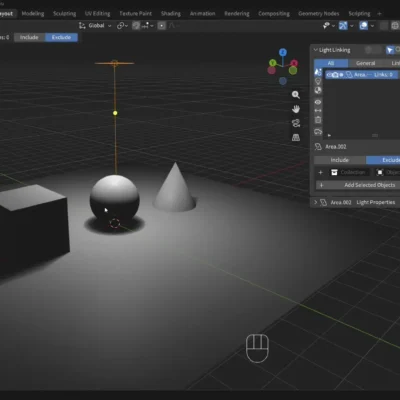This screenshot has height=400, width=400.
Task: Open the UV Editing workspace tab
Action: (97, 14)
